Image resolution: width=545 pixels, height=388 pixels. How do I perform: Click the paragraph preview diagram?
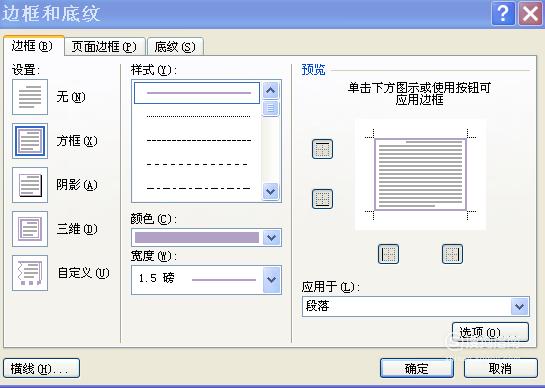pyautogui.click(x=420, y=174)
